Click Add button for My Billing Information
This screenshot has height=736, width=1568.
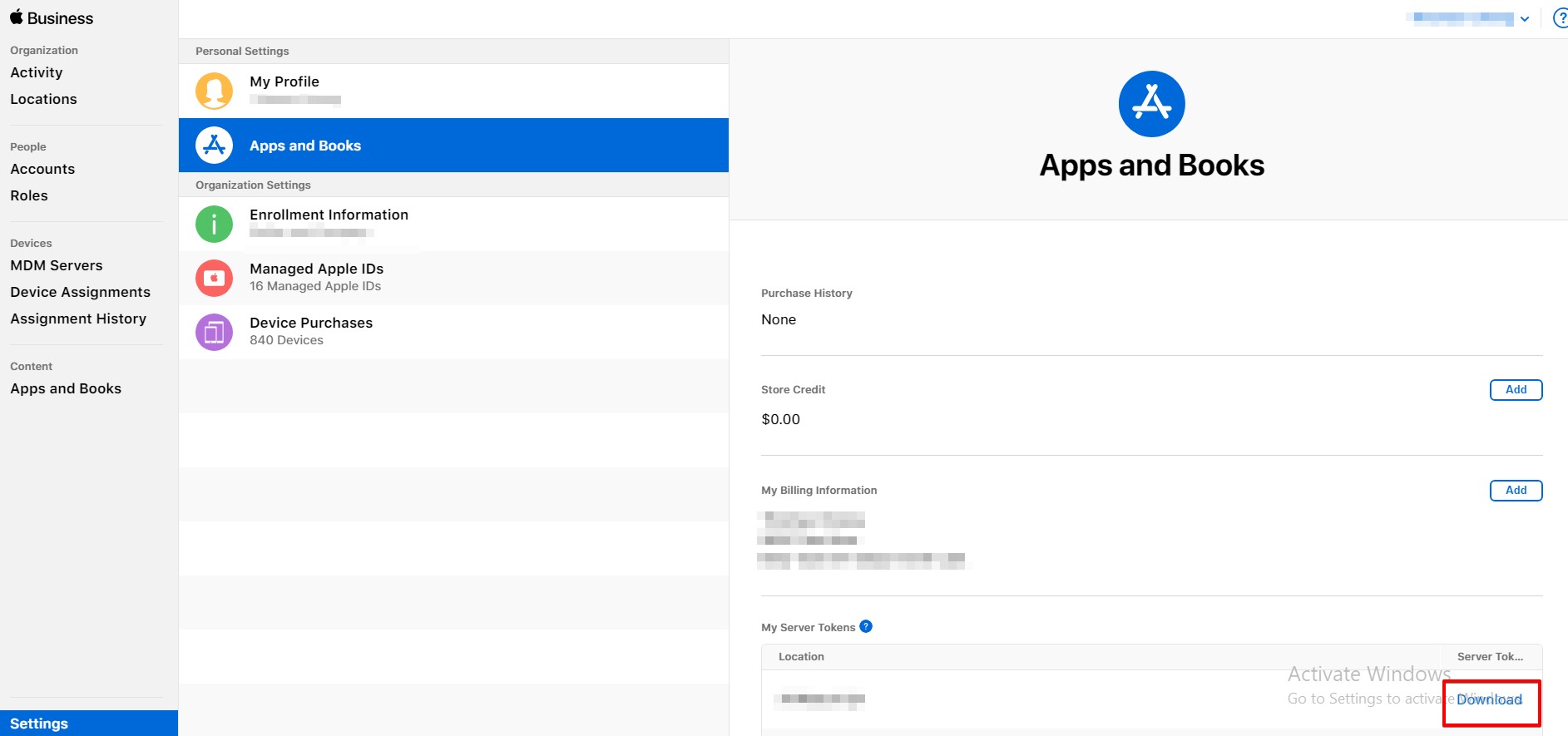(1516, 491)
